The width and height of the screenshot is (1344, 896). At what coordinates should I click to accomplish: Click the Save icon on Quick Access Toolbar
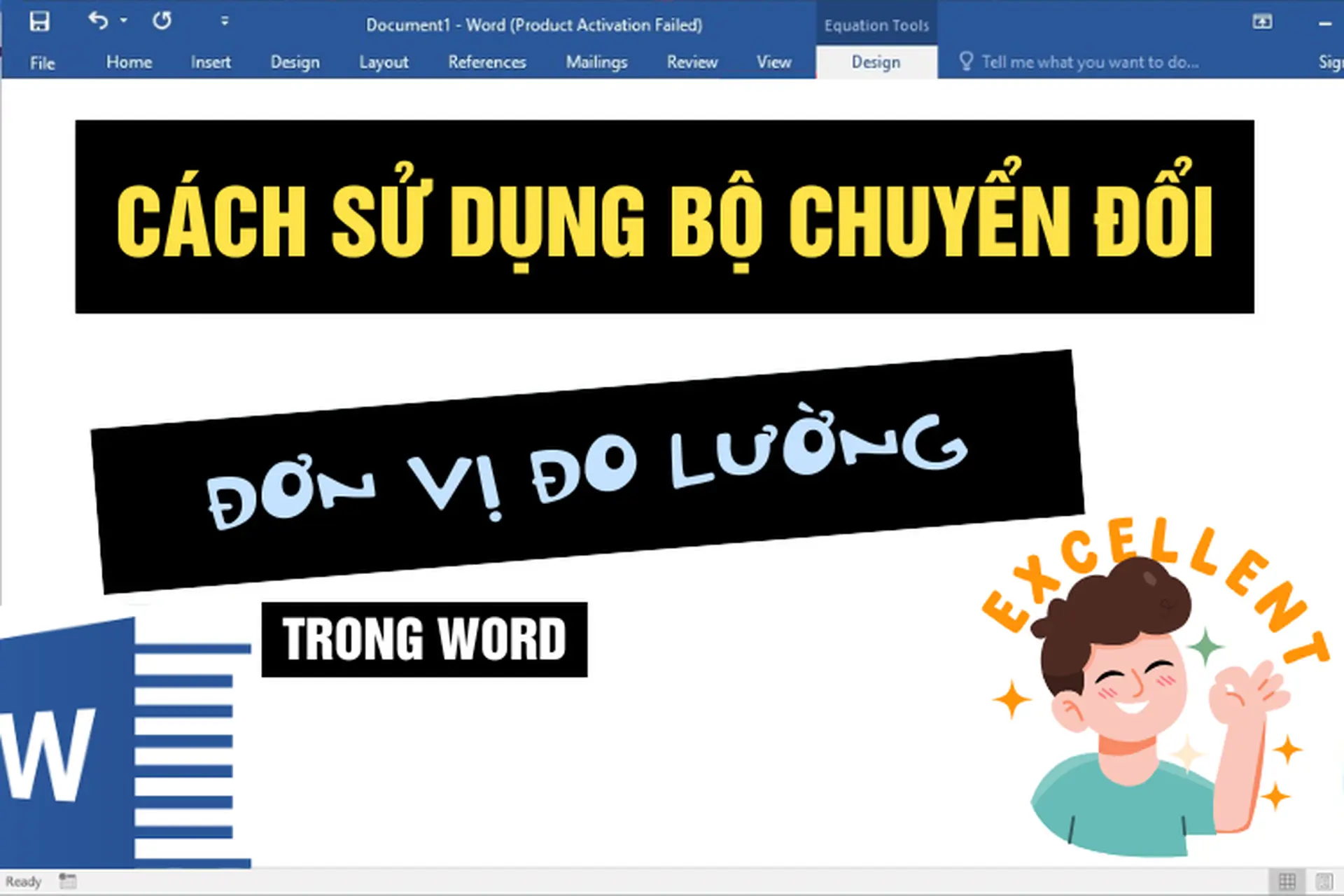pyautogui.click(x=38, y=22)
